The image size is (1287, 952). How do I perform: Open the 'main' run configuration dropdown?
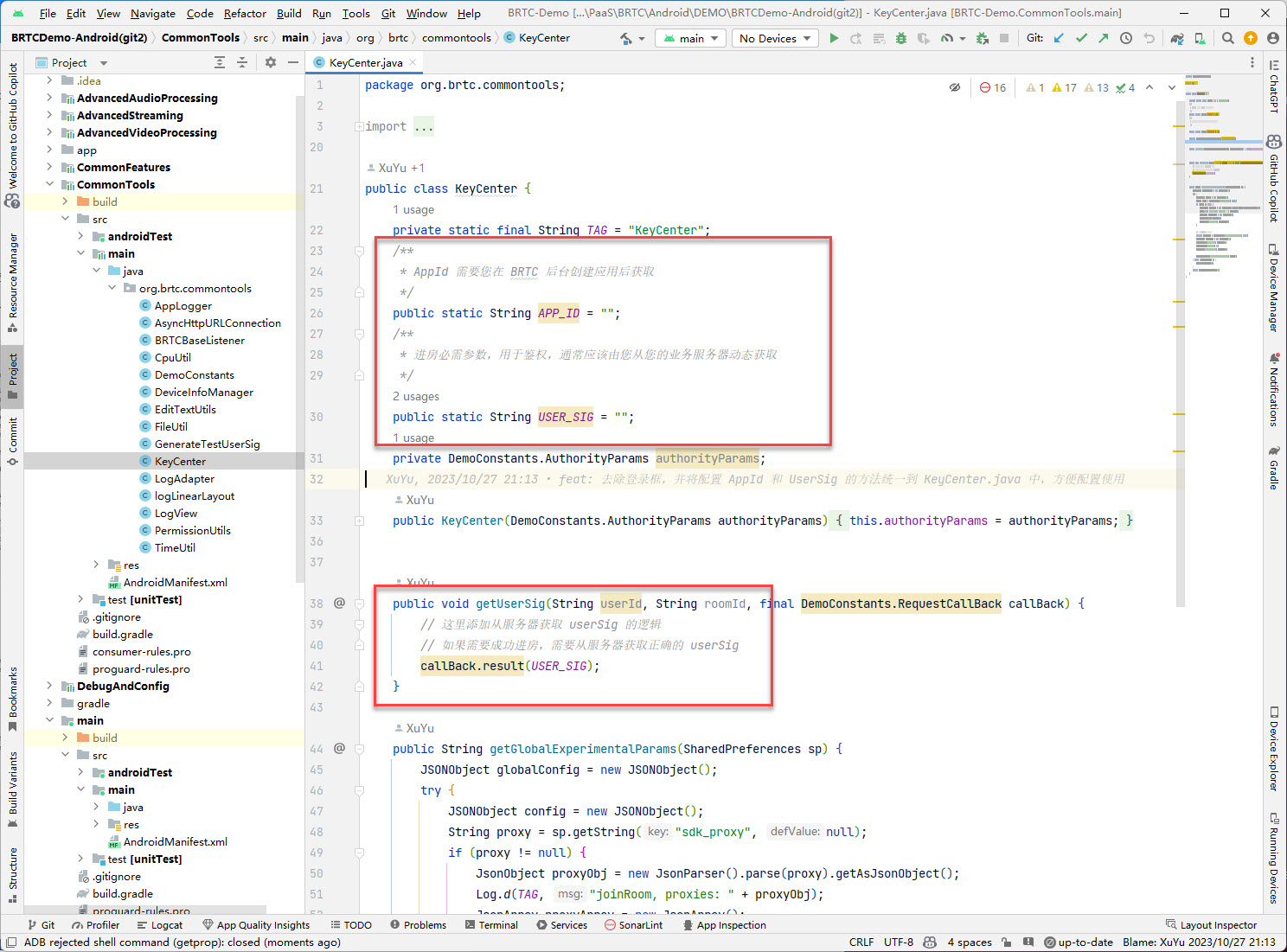tap(690, 38)
